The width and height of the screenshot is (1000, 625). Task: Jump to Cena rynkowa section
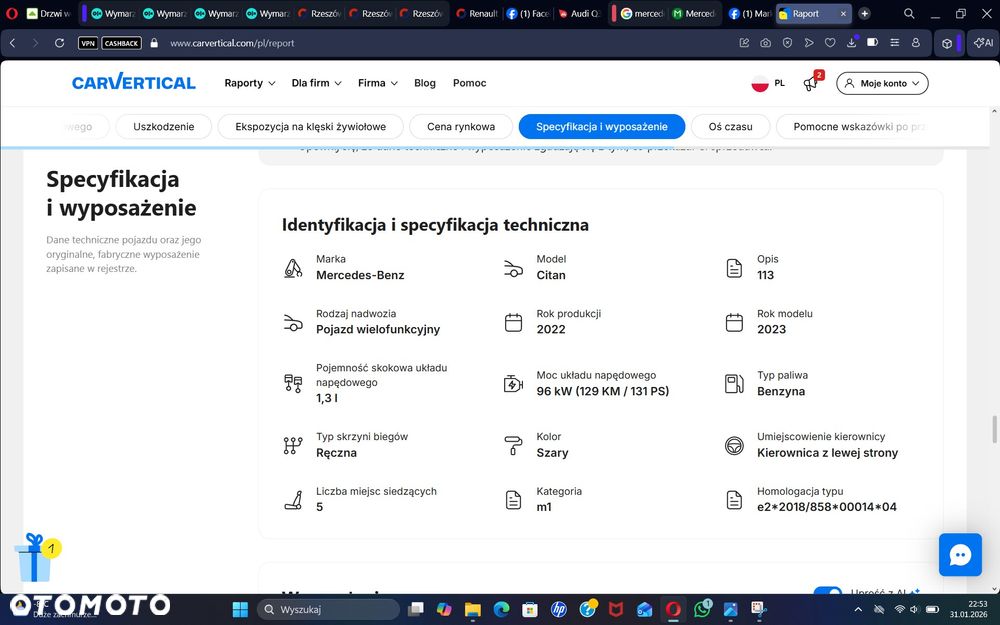click(x=461, y=126)
